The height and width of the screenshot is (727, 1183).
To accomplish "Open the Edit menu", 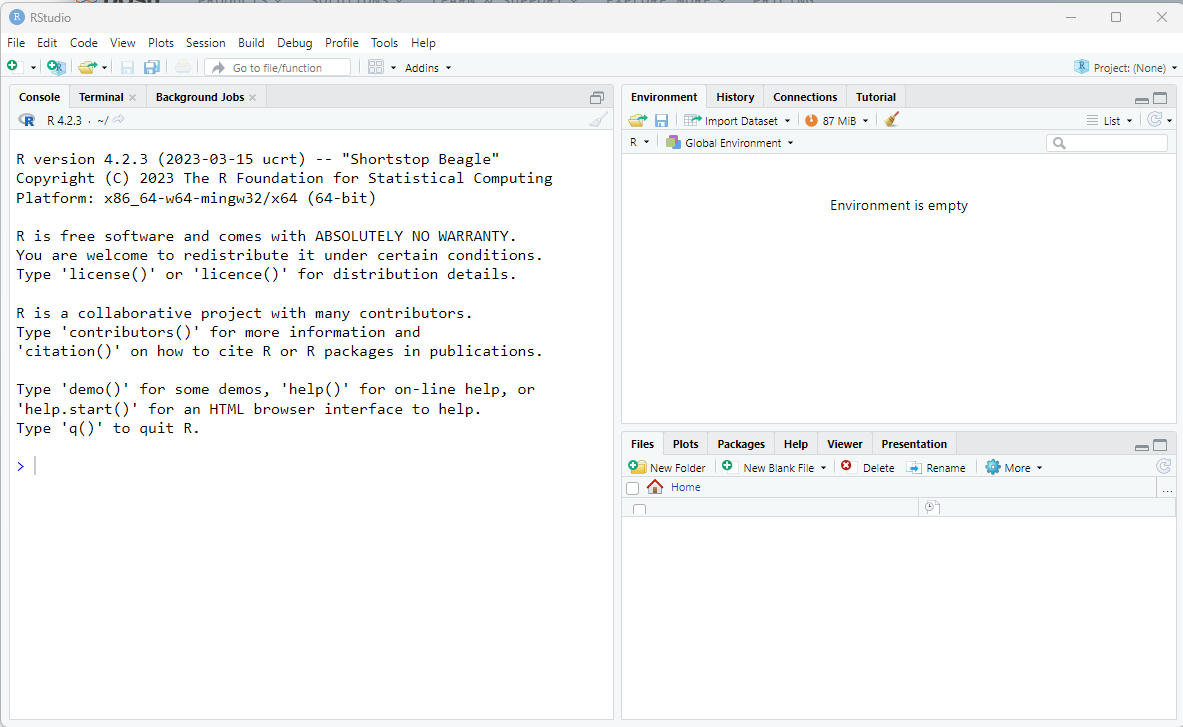I will 47,43.
